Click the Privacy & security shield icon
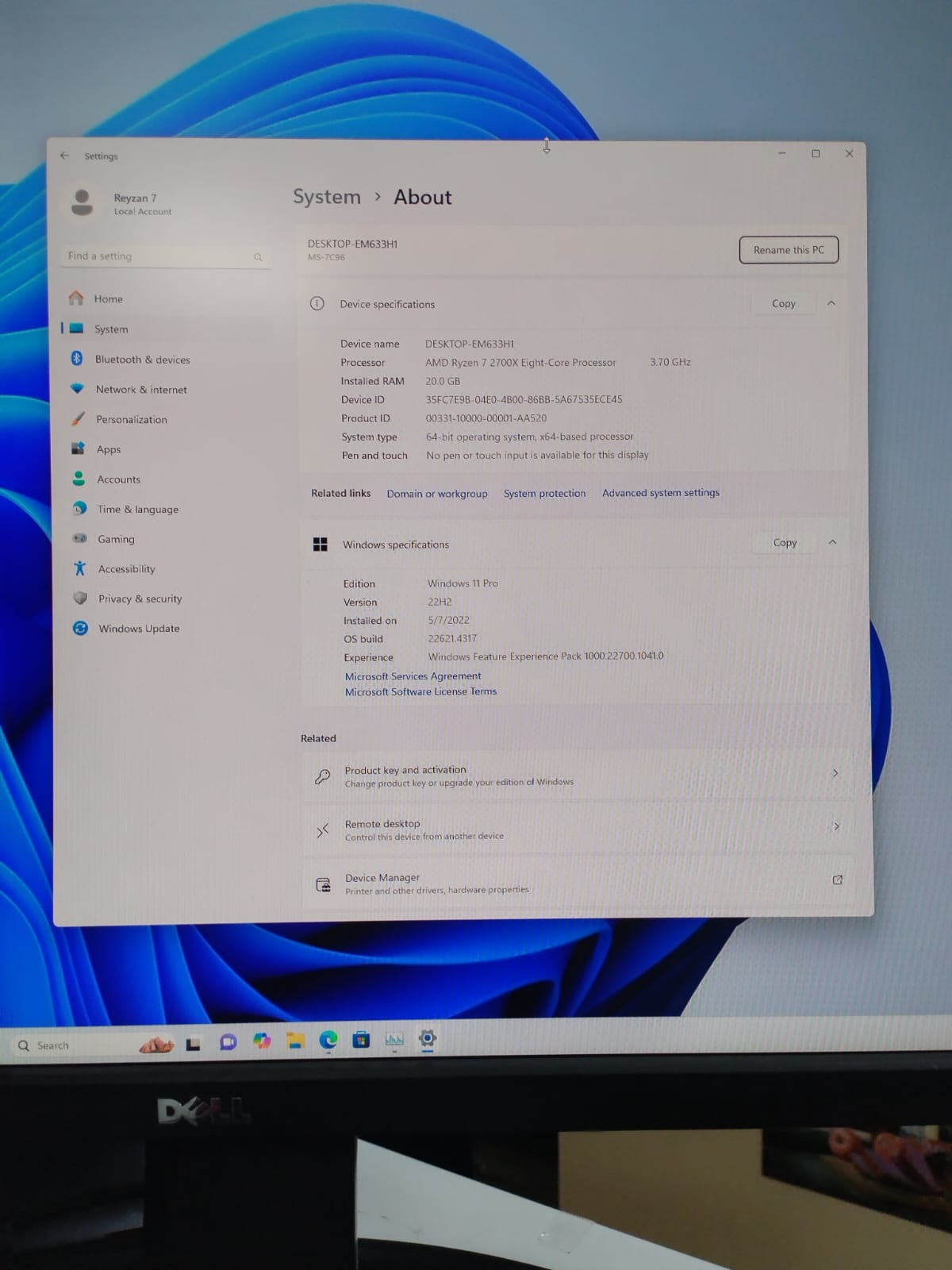This screenshot has width=952, height=1270. (x=80, y=598)
